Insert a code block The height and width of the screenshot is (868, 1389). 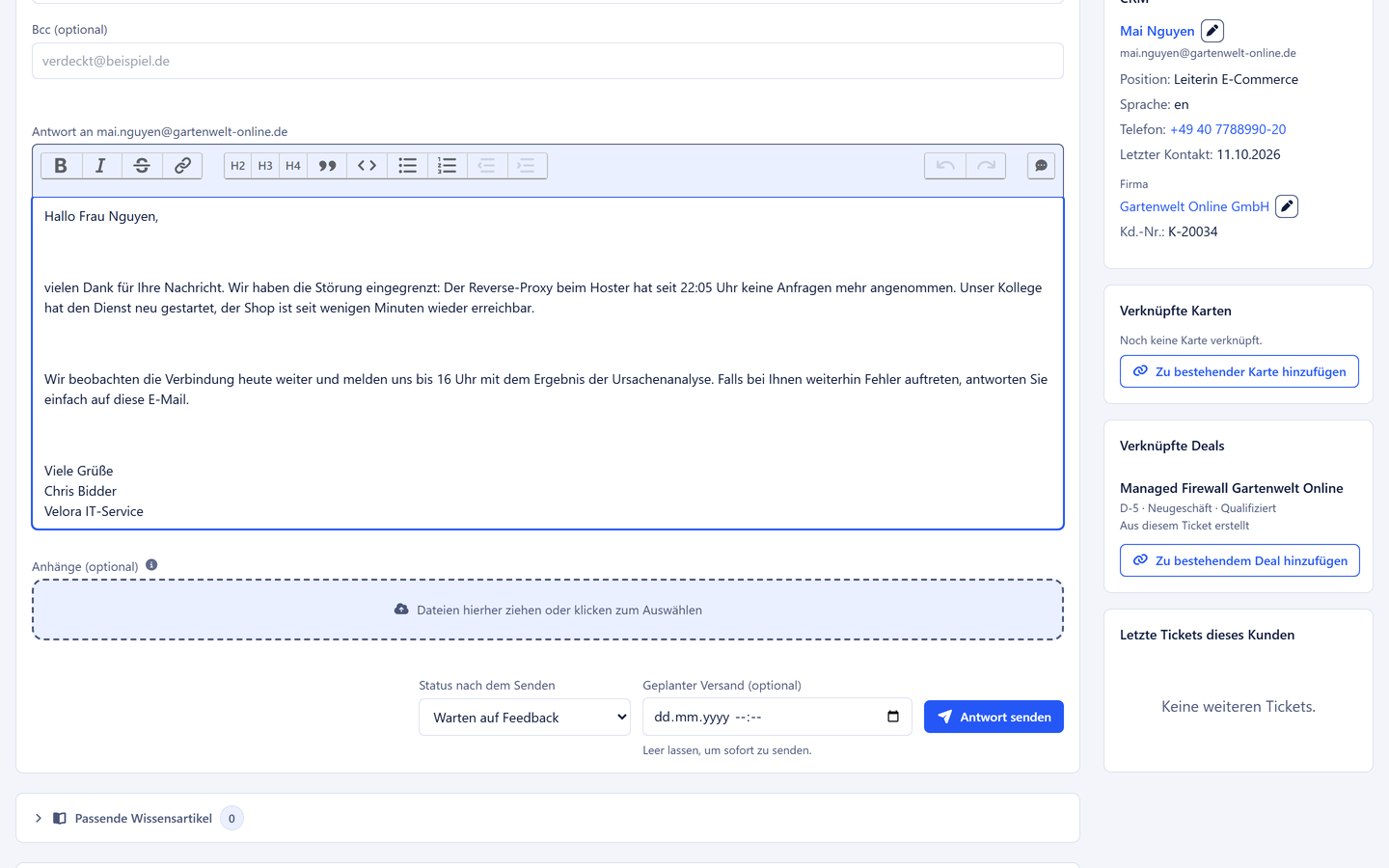368,166
